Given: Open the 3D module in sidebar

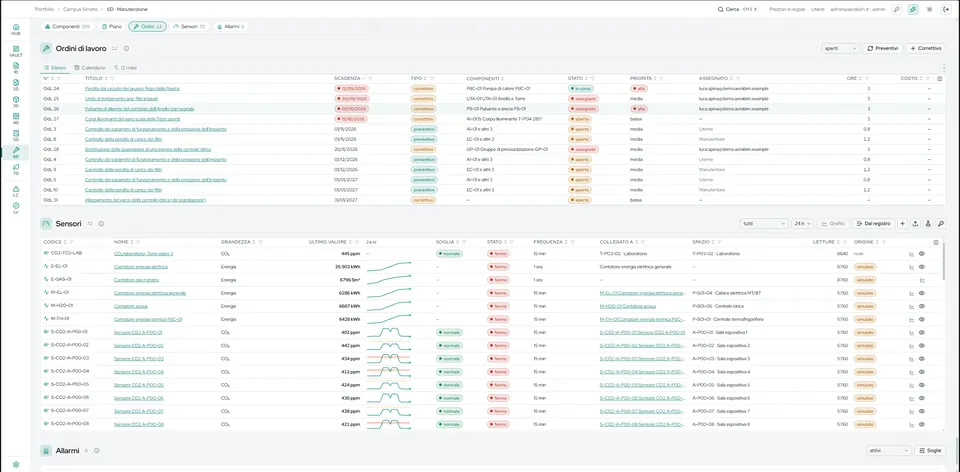Looking at the screenshot, I should pos(16,101).
